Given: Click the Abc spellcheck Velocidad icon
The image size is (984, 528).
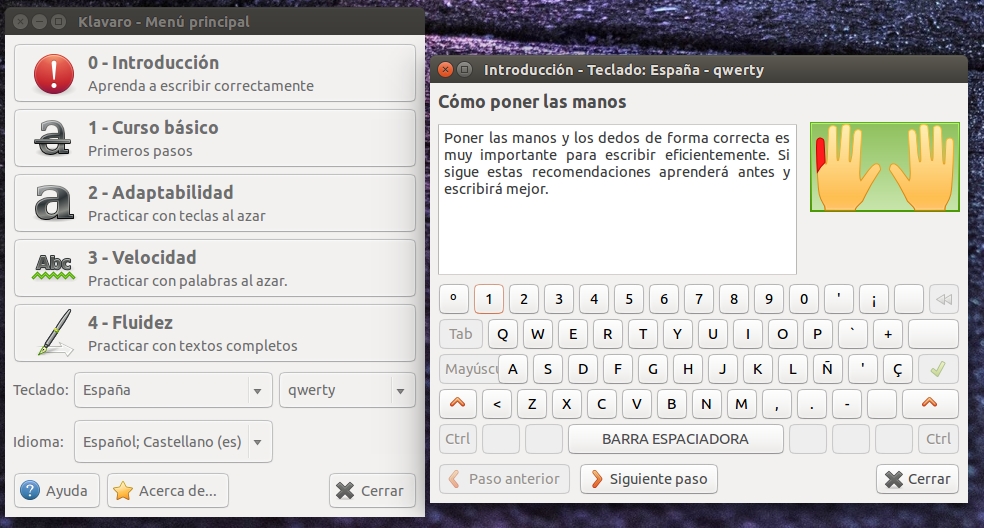Looking at the screenshot, I should tap(54, 267).
